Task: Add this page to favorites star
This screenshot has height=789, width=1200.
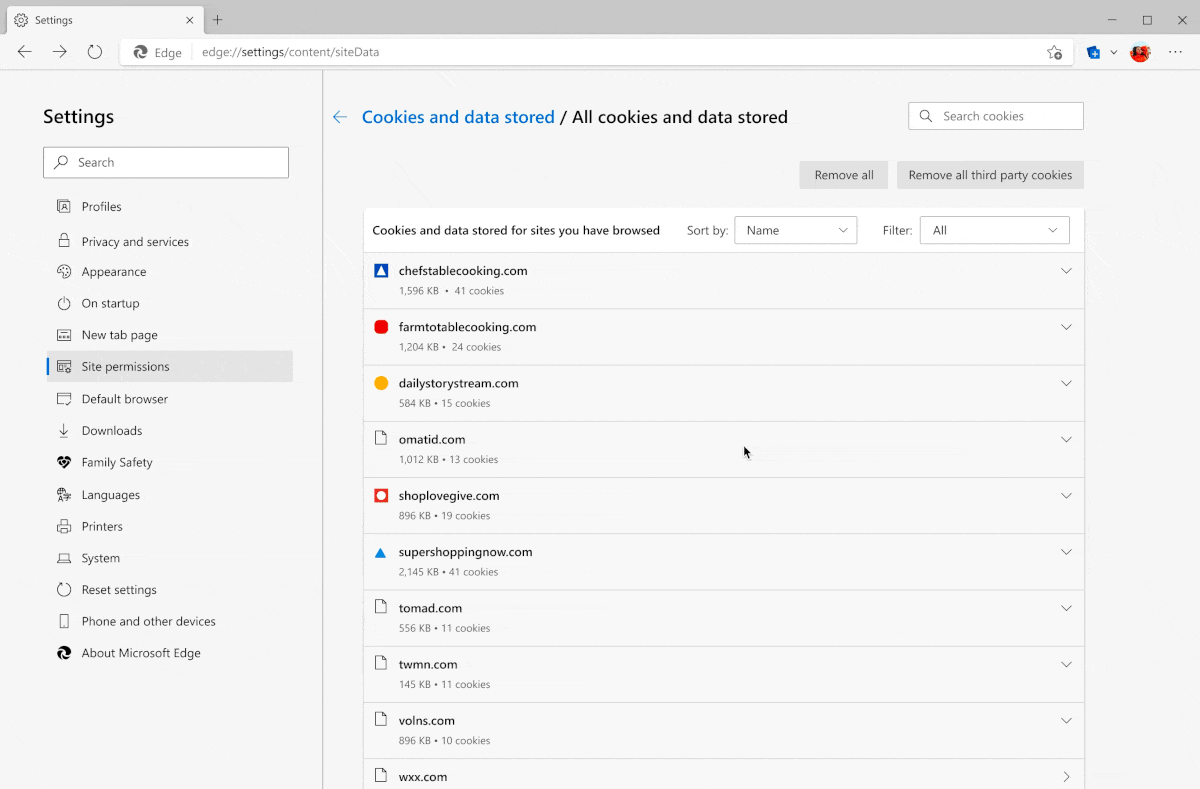Action: coord(1054,52)
